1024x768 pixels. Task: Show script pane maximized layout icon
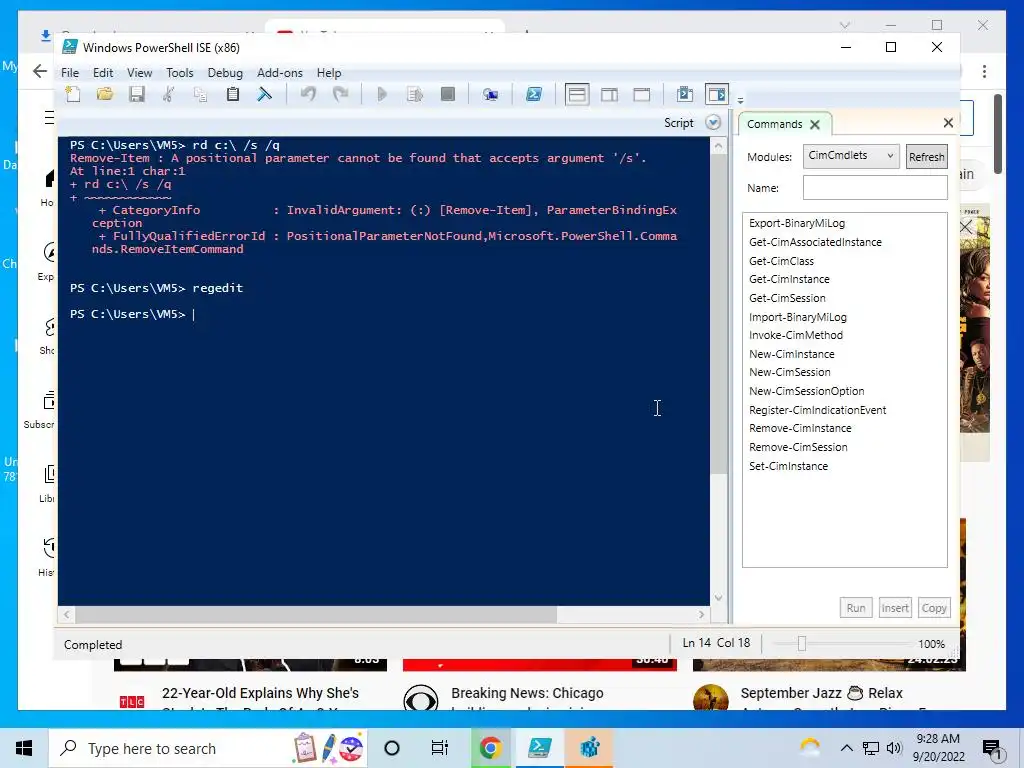(x=642, y=95)
